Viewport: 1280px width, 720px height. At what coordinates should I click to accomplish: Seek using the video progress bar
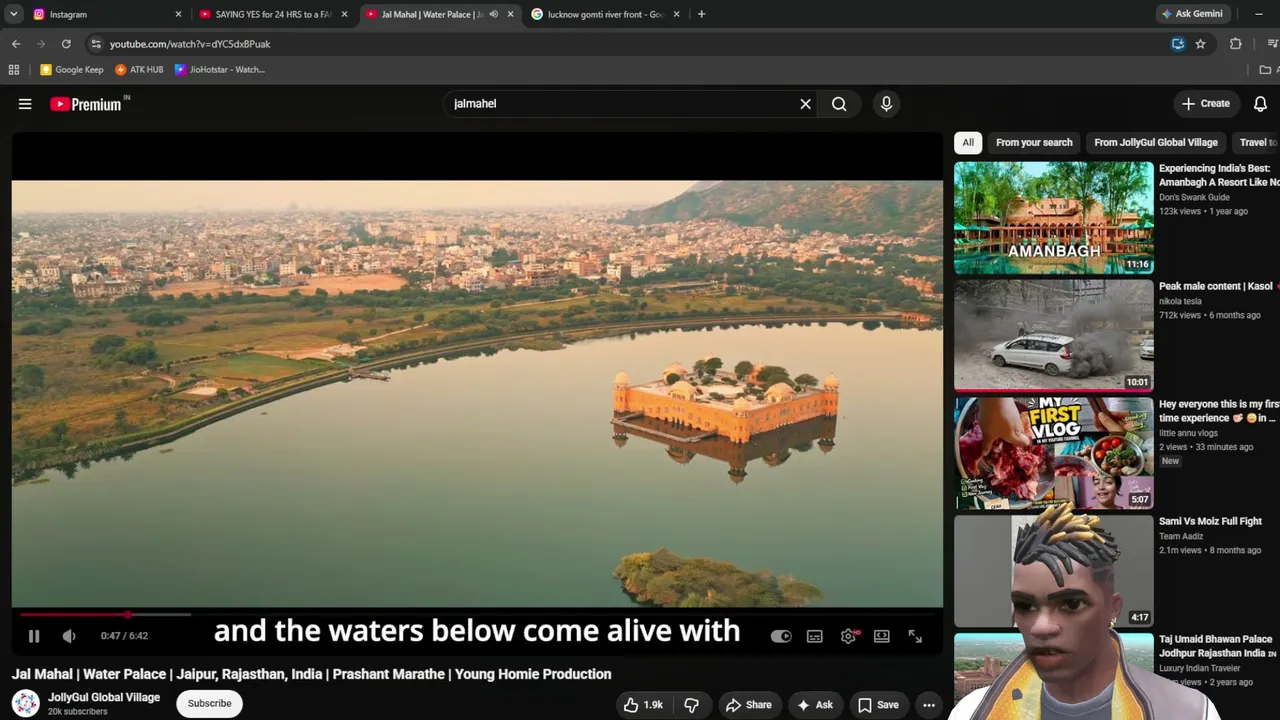pyautogui.click(x=477, y=615)
